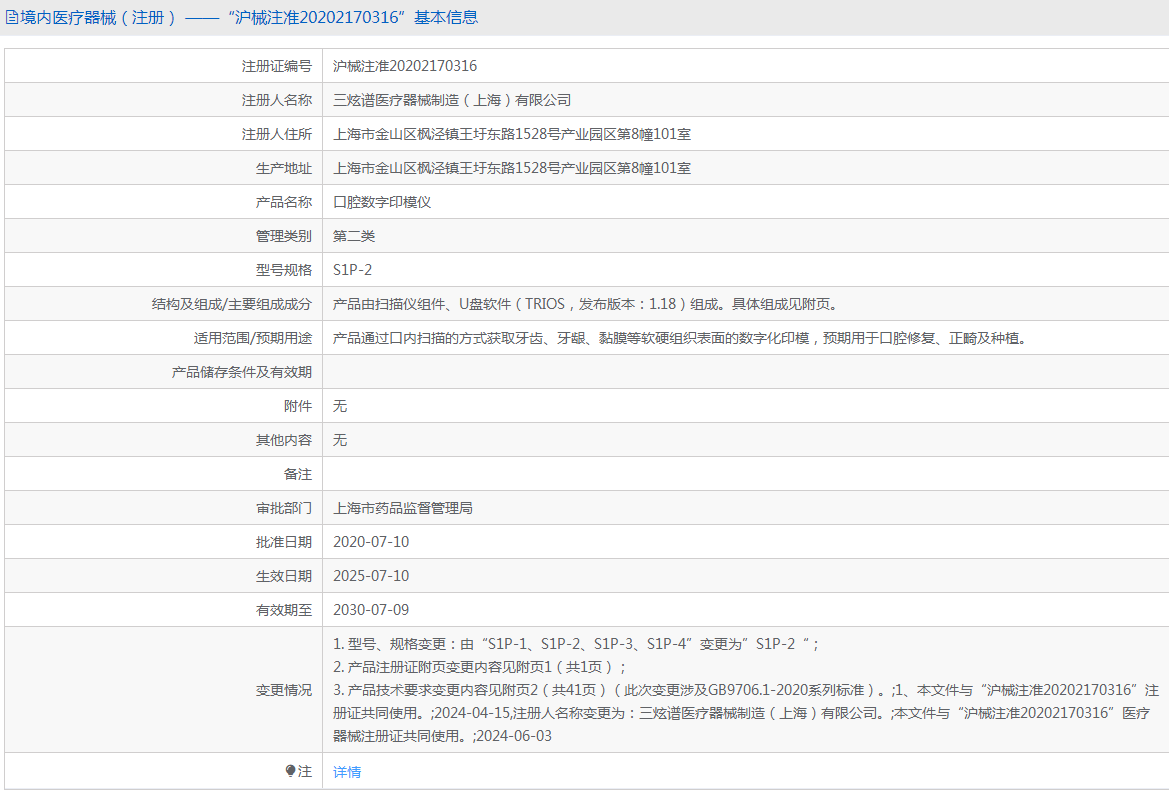Click the document icon in the page header
The width and height of the screenshot is (1169, 792).
click(x=13, y=17)
